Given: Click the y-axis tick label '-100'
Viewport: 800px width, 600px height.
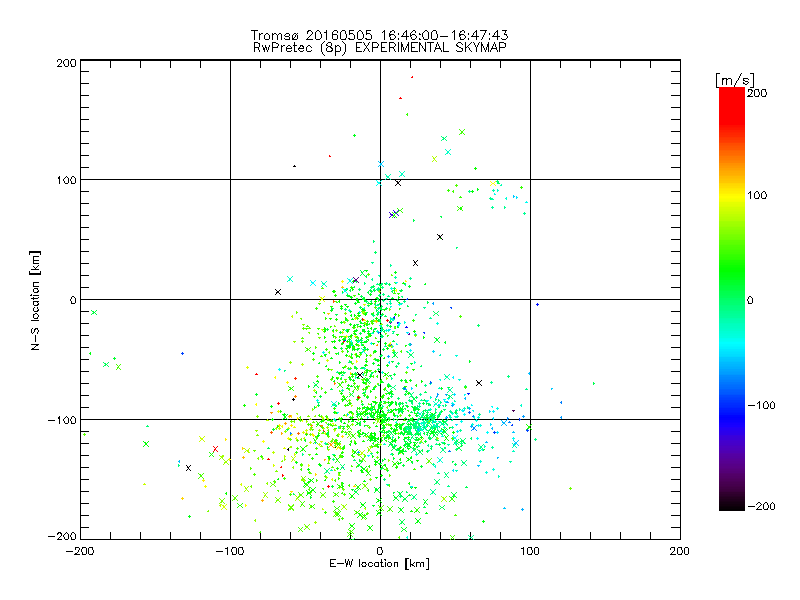Looking at the screenshot, I should [62, 420].
